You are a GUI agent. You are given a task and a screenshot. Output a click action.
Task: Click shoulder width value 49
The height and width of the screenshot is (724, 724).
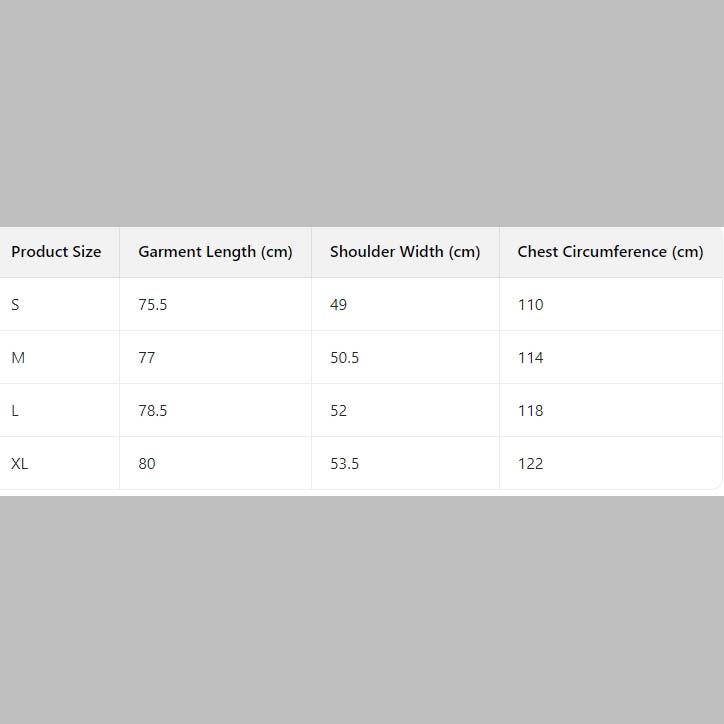pos(339,305)
